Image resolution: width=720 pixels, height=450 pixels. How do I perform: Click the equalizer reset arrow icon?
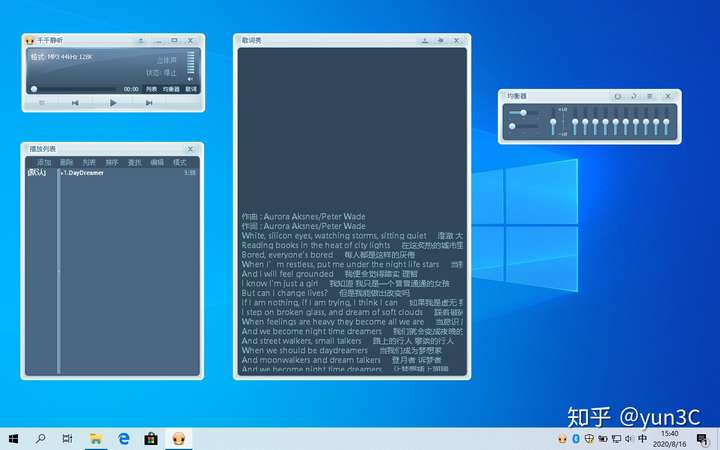click(634, 96)
